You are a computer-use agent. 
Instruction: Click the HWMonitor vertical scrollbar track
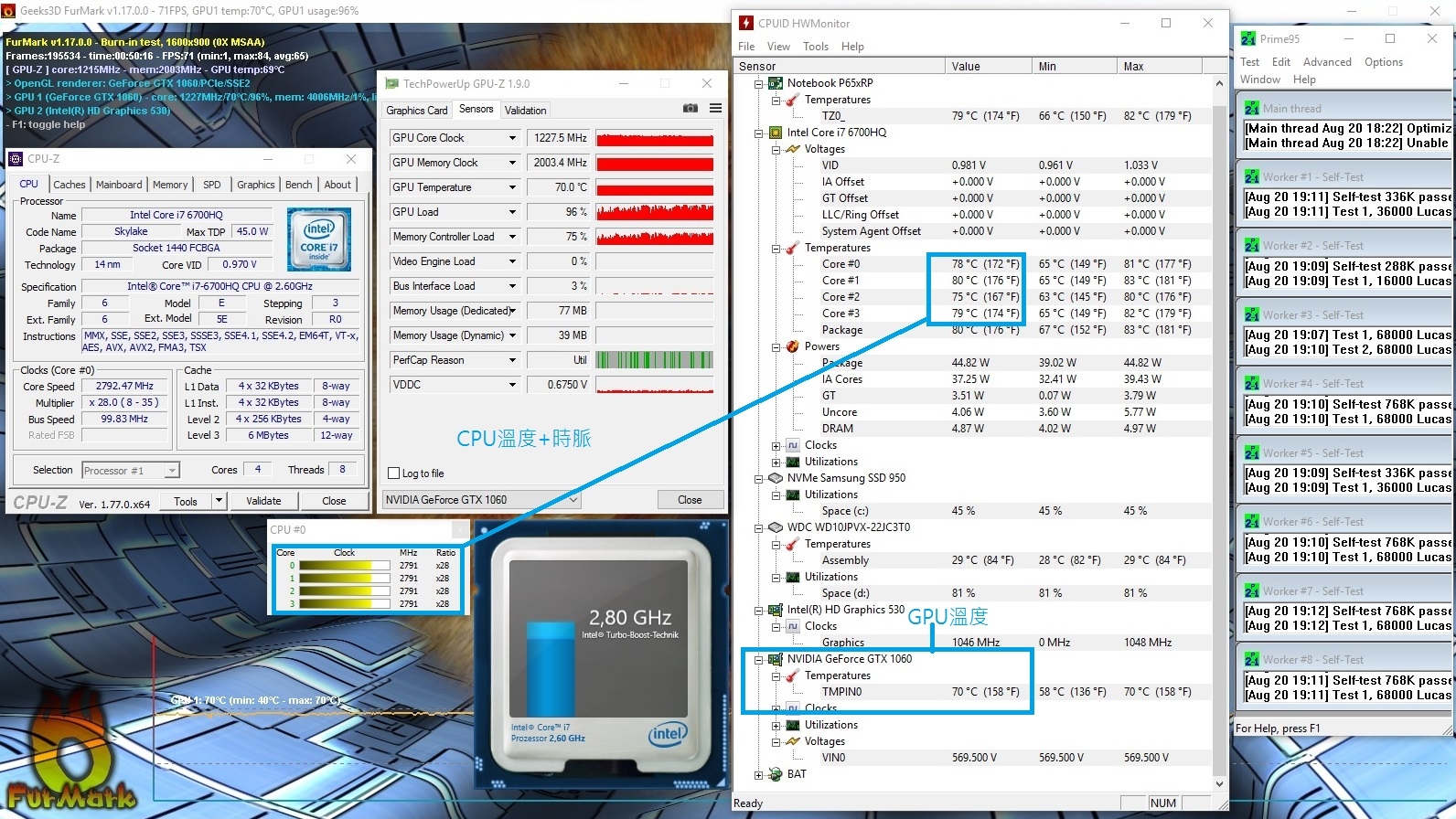point(1219,433)
